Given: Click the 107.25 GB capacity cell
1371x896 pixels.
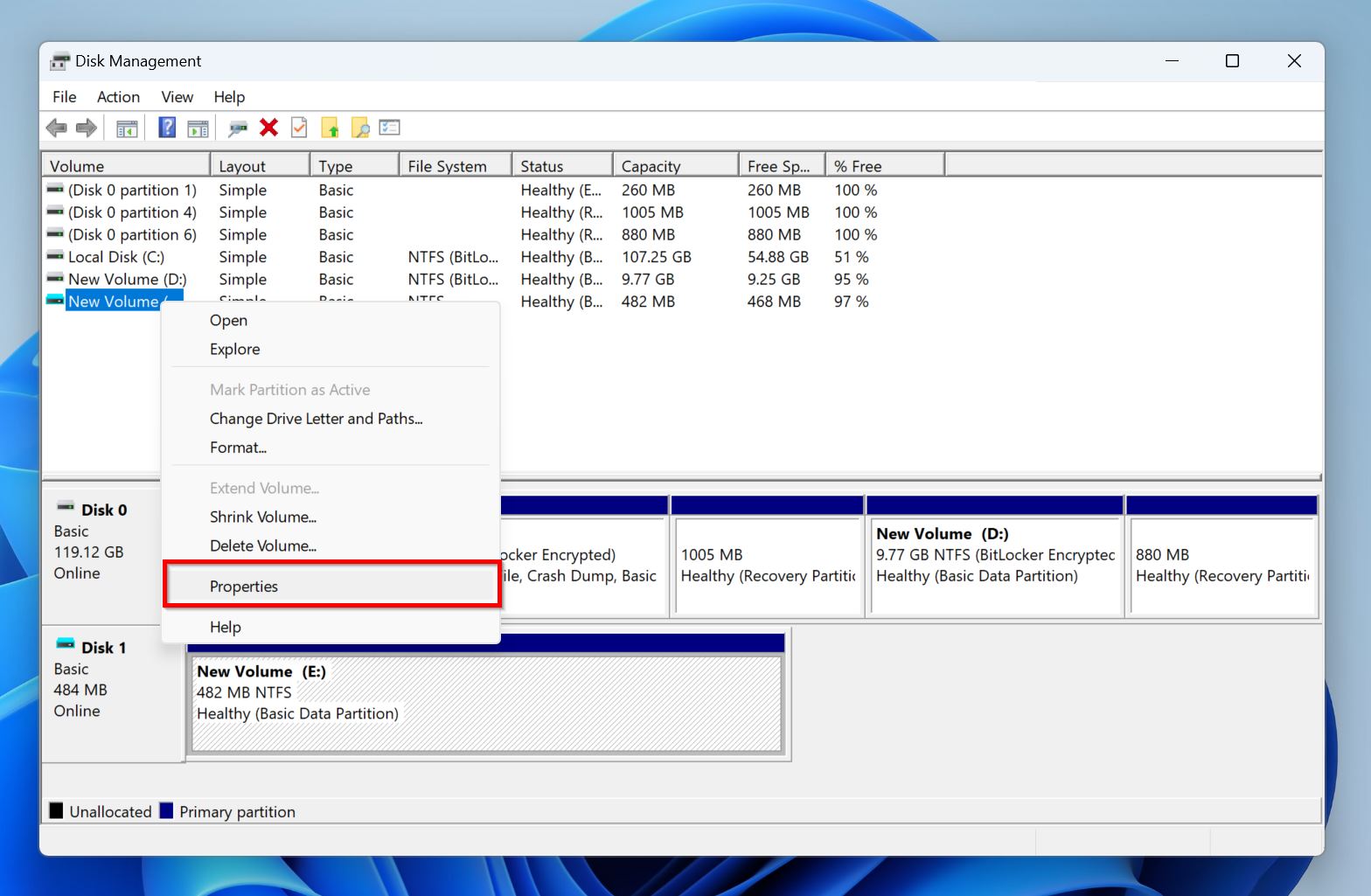Looking at the screenshot, I should click(656, 257).
